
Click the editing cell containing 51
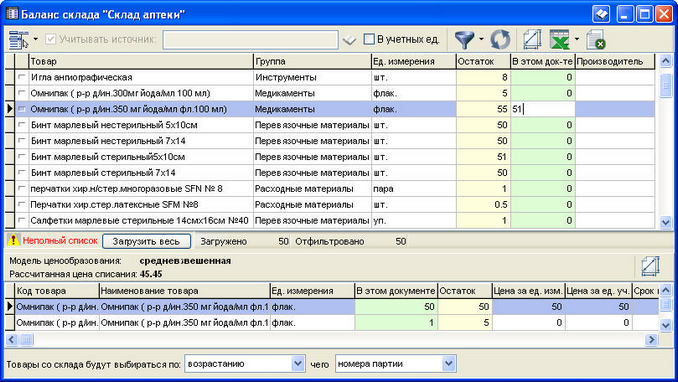(x=543, y=109)
